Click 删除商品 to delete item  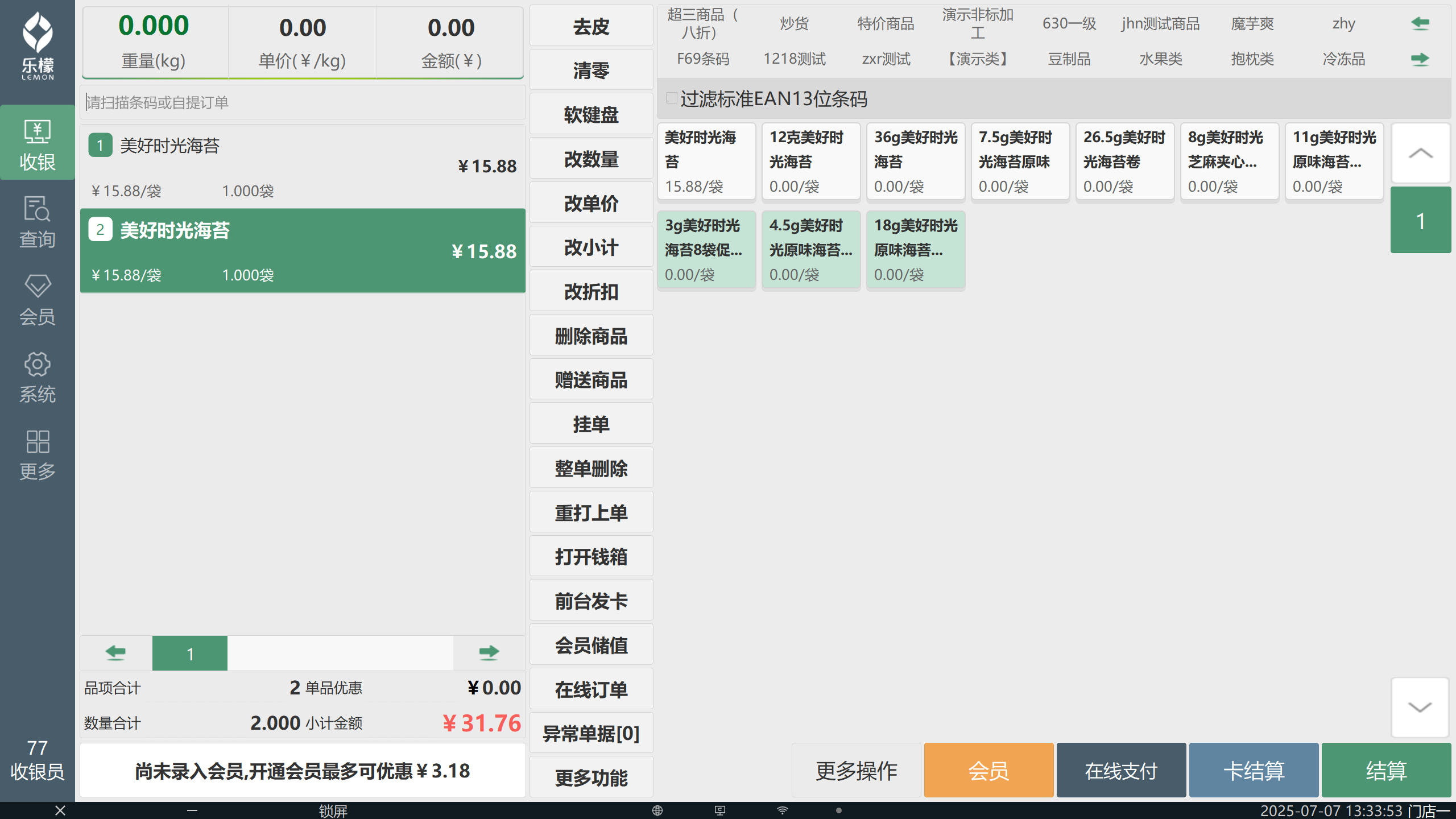[x=591, y=336]
